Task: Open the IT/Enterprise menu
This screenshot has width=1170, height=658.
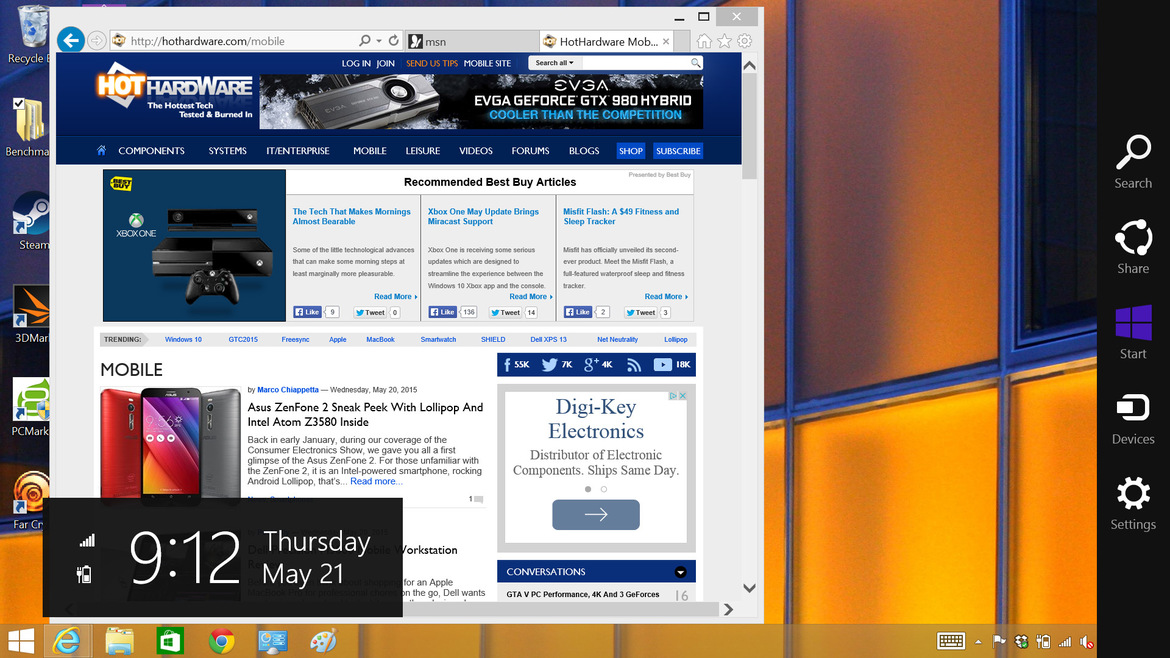Action: 298,151
